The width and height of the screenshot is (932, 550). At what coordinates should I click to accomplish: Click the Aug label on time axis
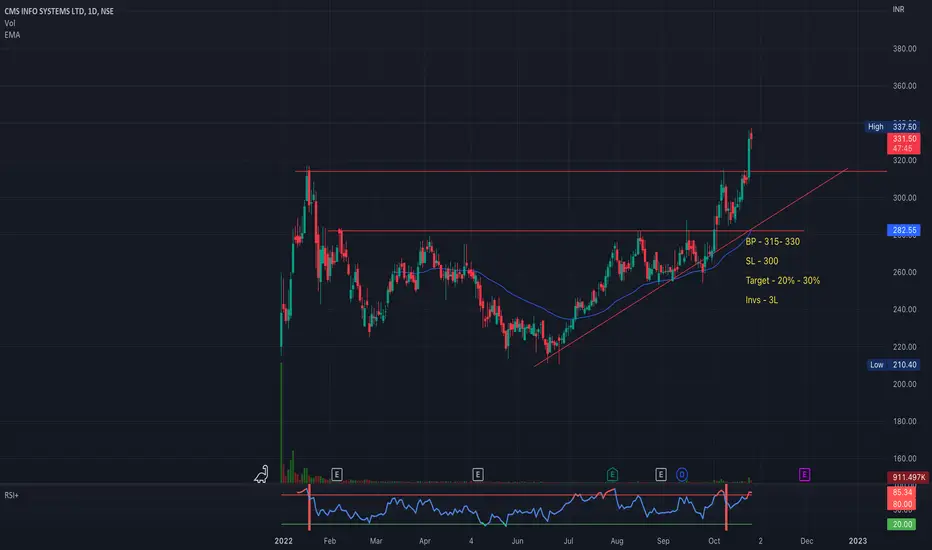click(616, 541)
